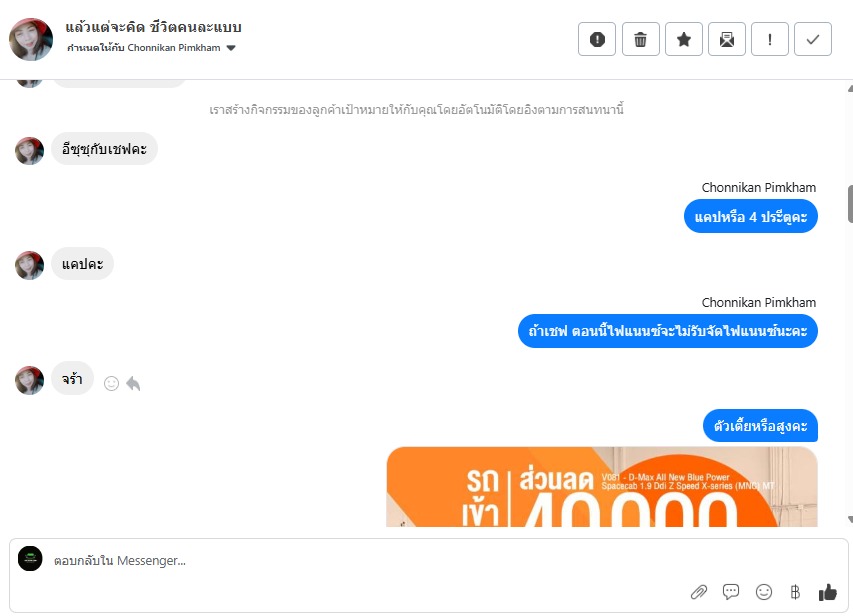Mark conversation as unread envelope icon
This screenshot has height=616, width=853.
tap(727, 39)
